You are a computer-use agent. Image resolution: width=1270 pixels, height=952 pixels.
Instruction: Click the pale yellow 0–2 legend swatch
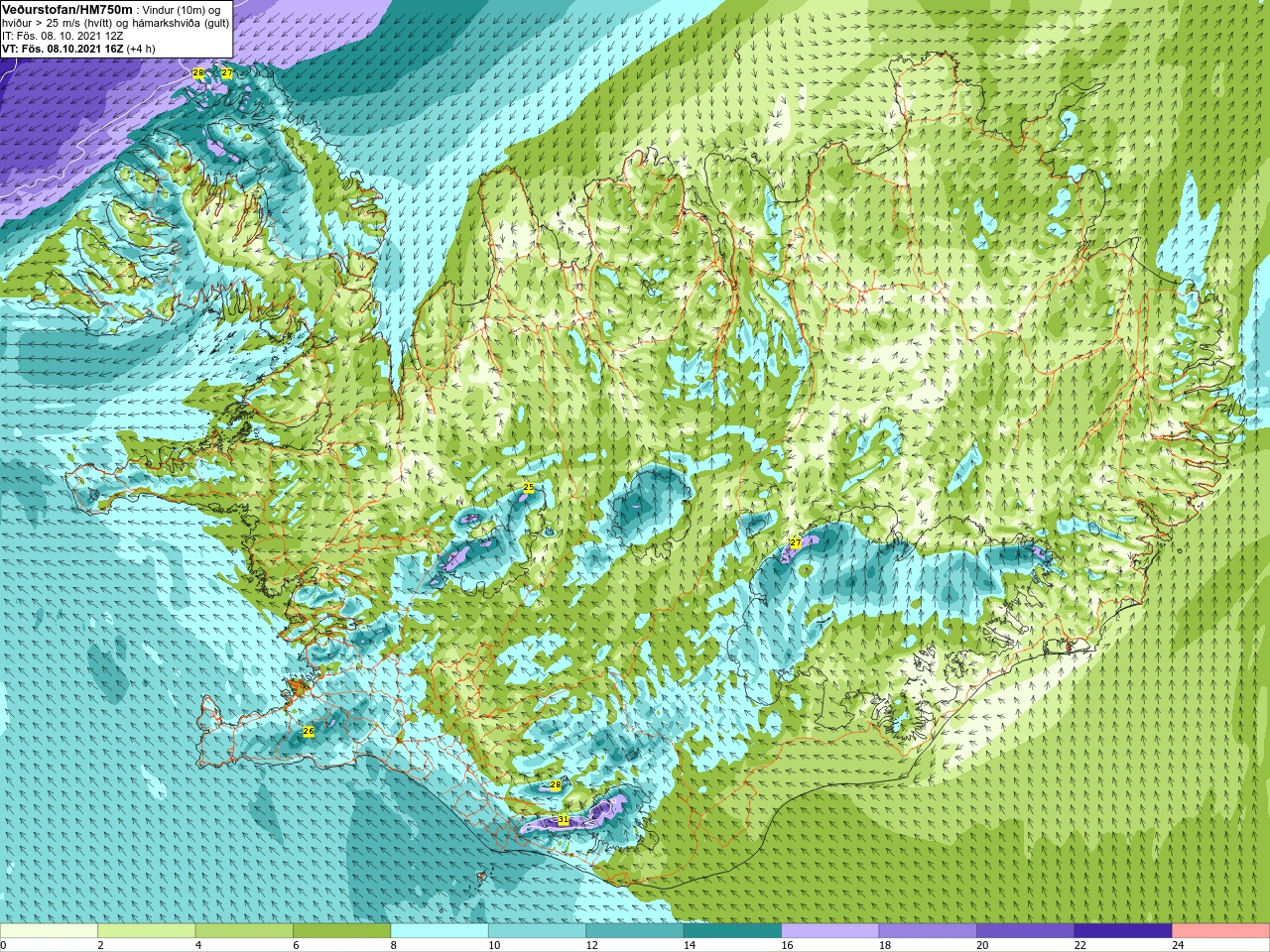click(49, 931)
